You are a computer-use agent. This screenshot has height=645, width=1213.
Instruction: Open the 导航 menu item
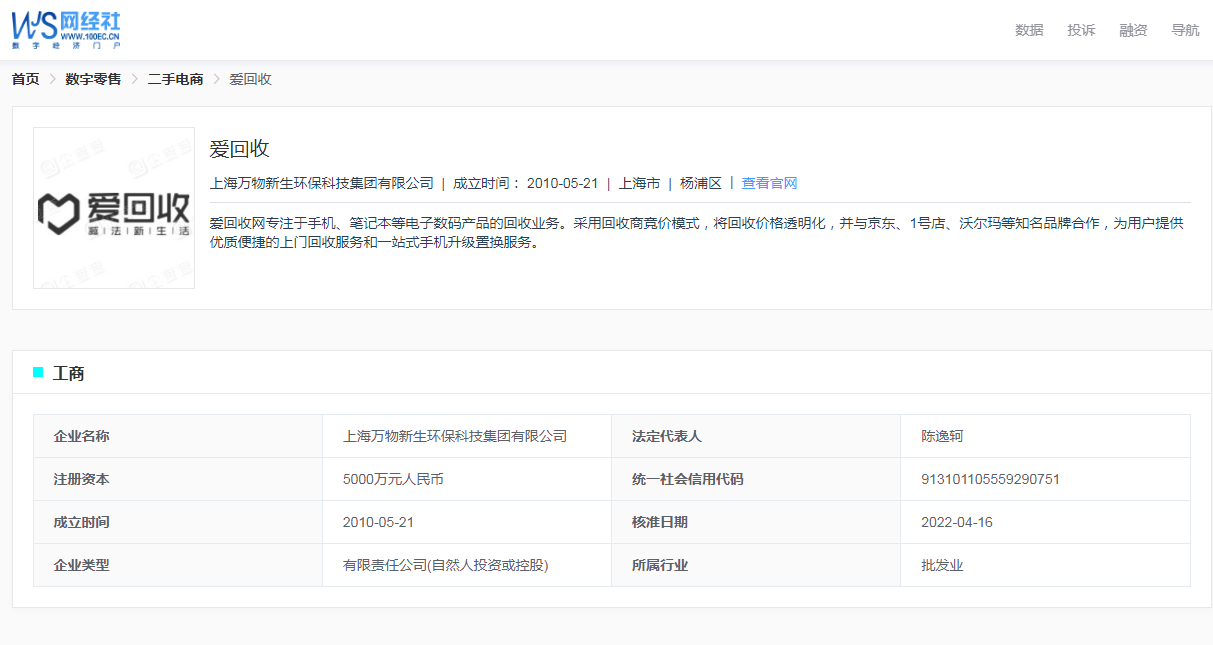(x=1185, y=30)
